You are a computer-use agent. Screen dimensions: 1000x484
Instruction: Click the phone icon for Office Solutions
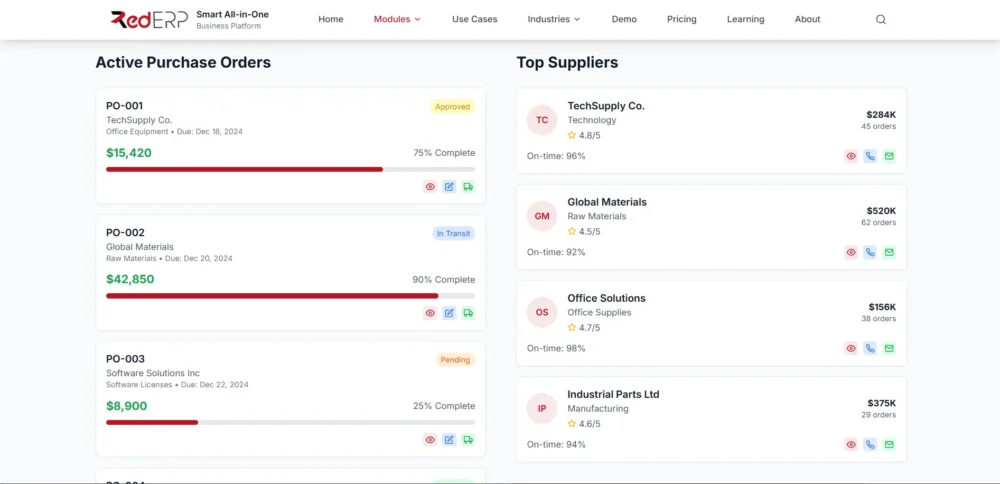(870, 348)
